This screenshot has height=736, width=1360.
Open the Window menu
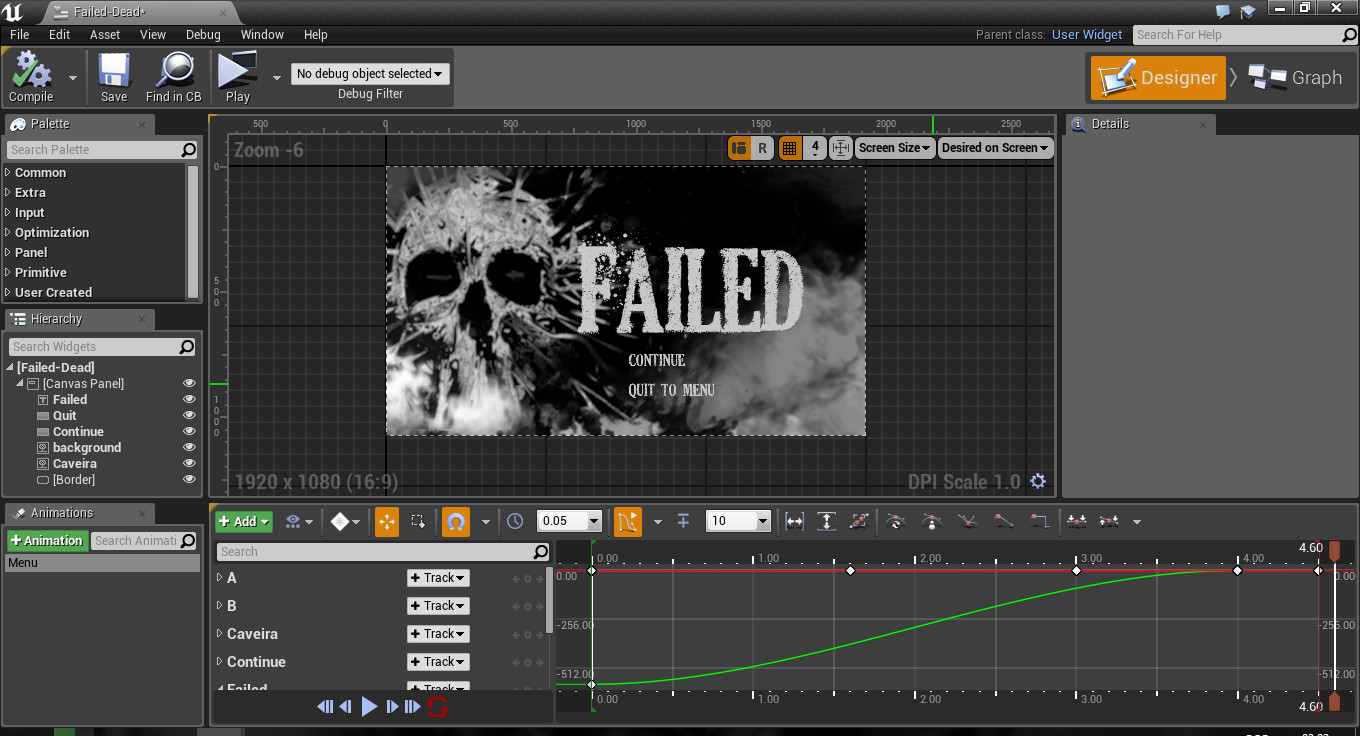tap(262, 34)
